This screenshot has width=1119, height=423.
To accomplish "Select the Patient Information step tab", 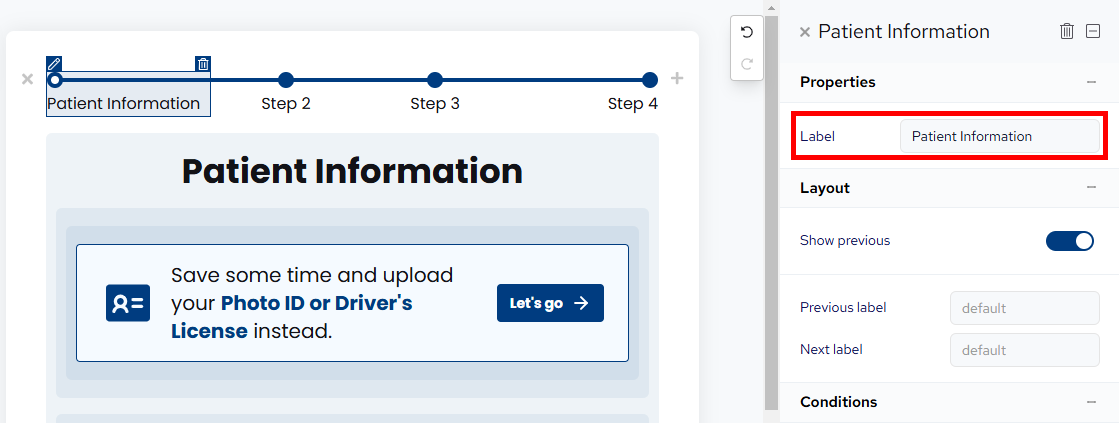I will (x=128, y=93).
